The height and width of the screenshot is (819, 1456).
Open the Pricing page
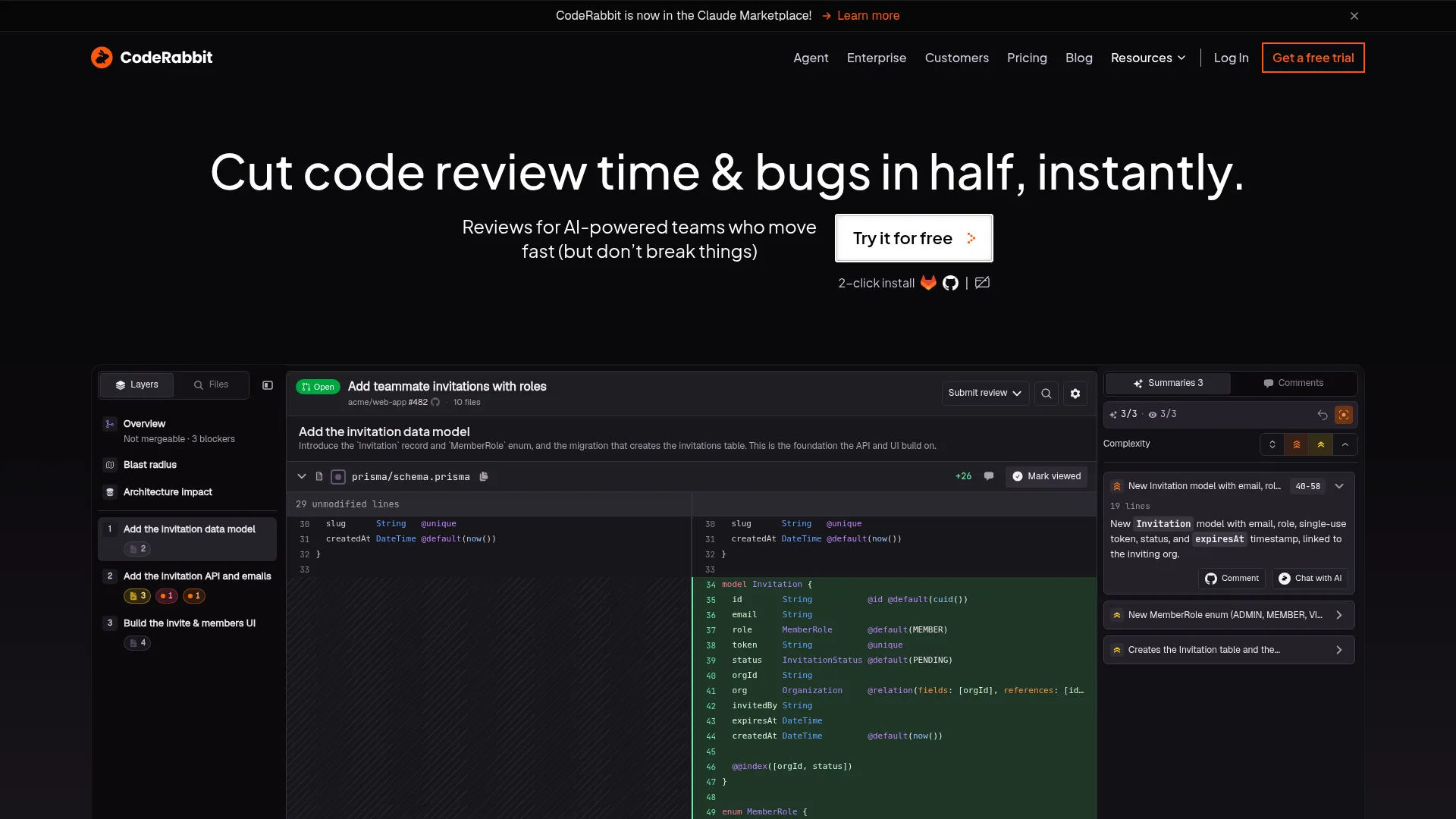pyautogui.click(x=1027, y=58)
